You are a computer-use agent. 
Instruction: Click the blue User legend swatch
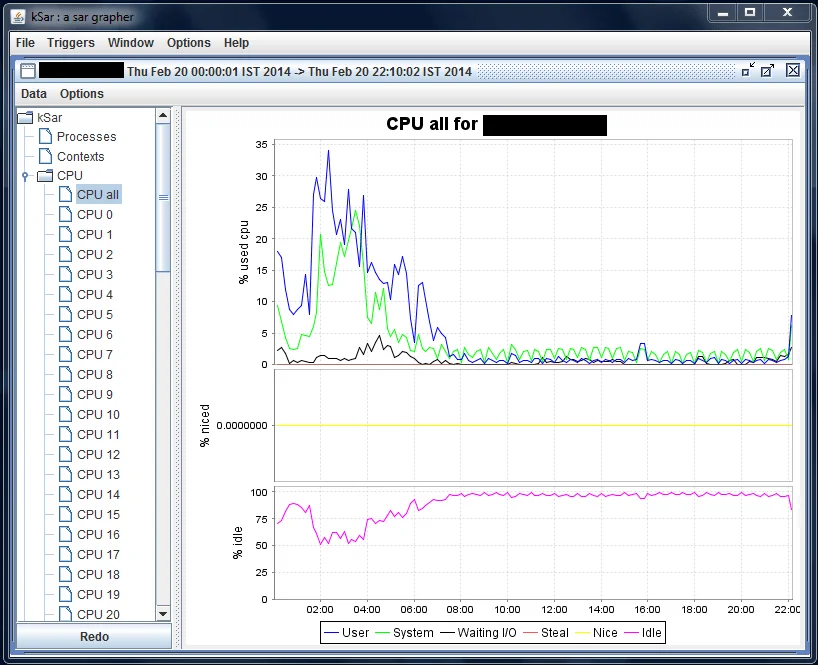tap(331, 633)
